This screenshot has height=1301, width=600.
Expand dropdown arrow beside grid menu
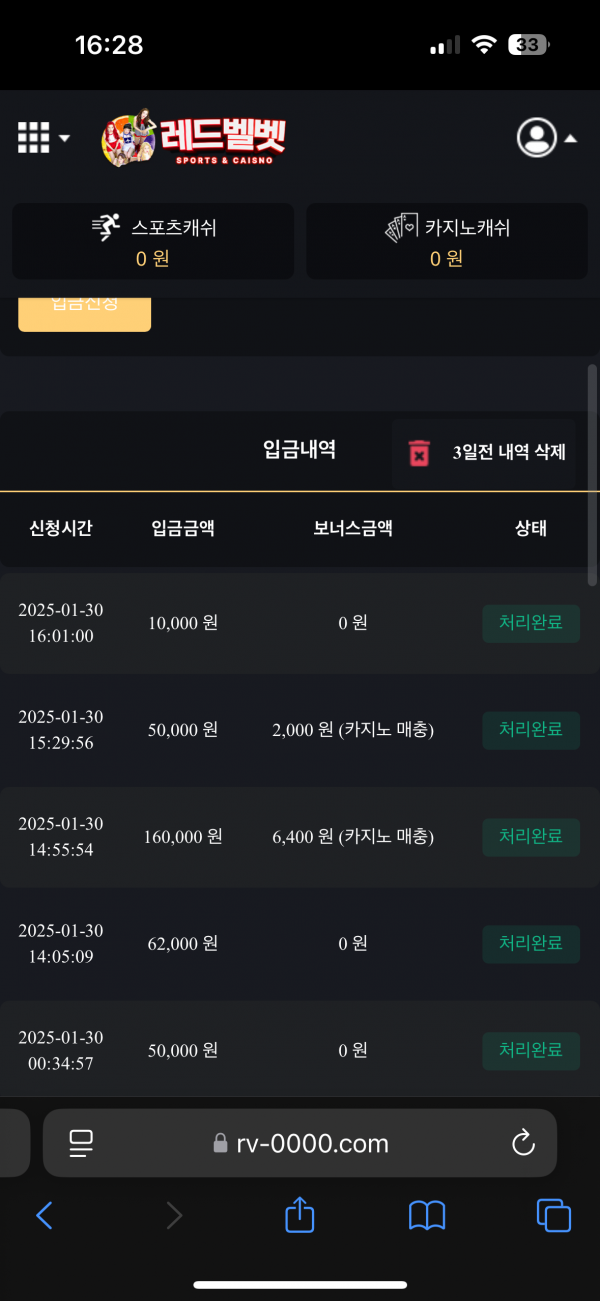(65, 138)
